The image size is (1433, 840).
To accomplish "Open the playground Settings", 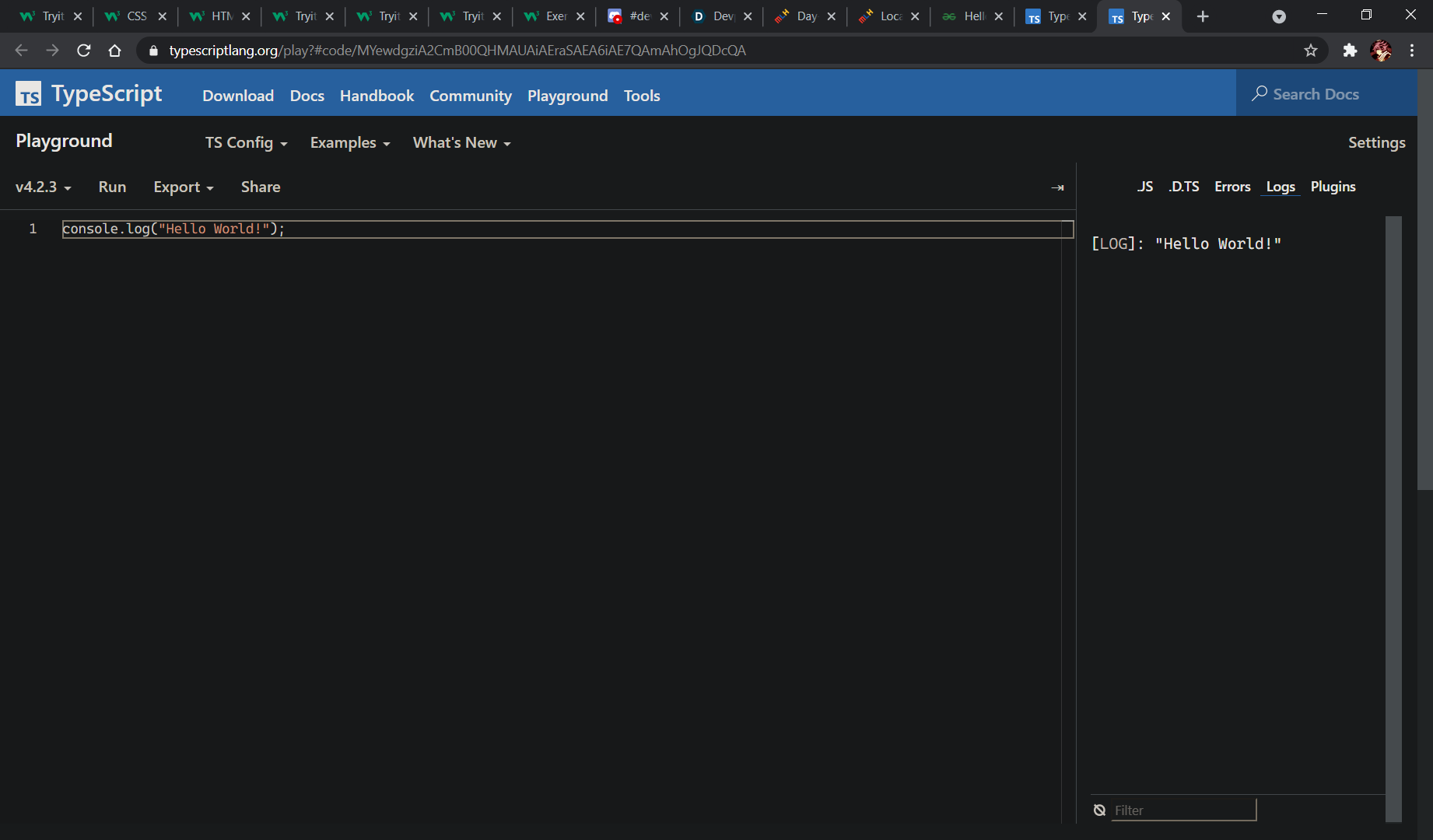I will [1376, 143].
